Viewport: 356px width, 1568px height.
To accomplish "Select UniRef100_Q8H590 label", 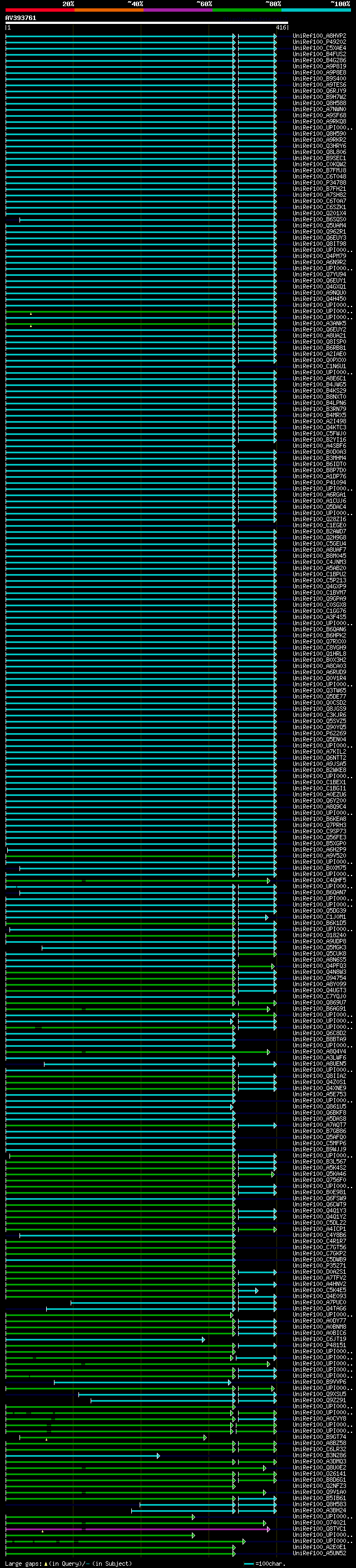I will (x=319, y=133).
